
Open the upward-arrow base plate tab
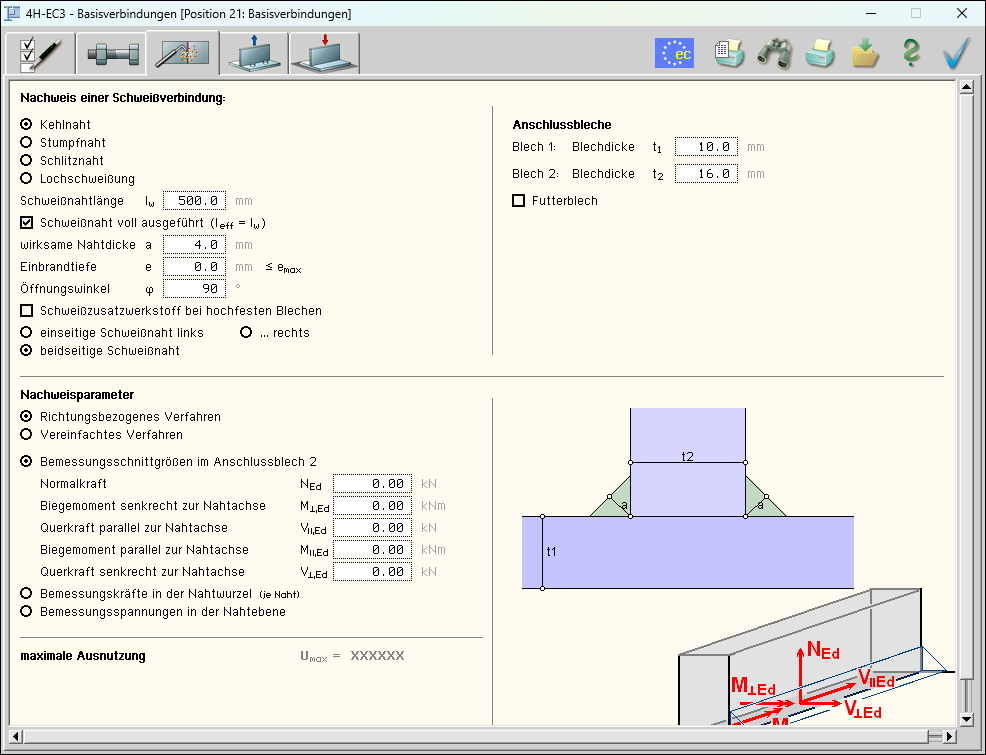(253, 54)
